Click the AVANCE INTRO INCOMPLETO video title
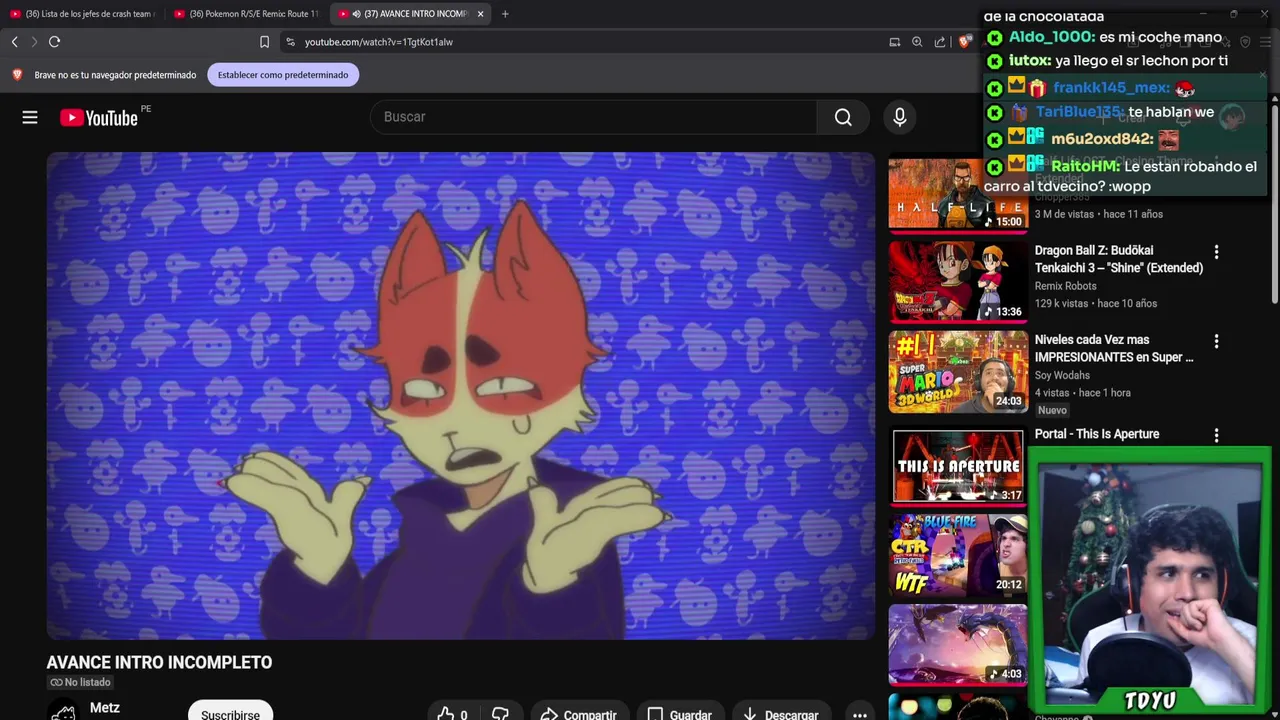The width and height of the screenshot is (1280, 720). [x=159, y=662]
